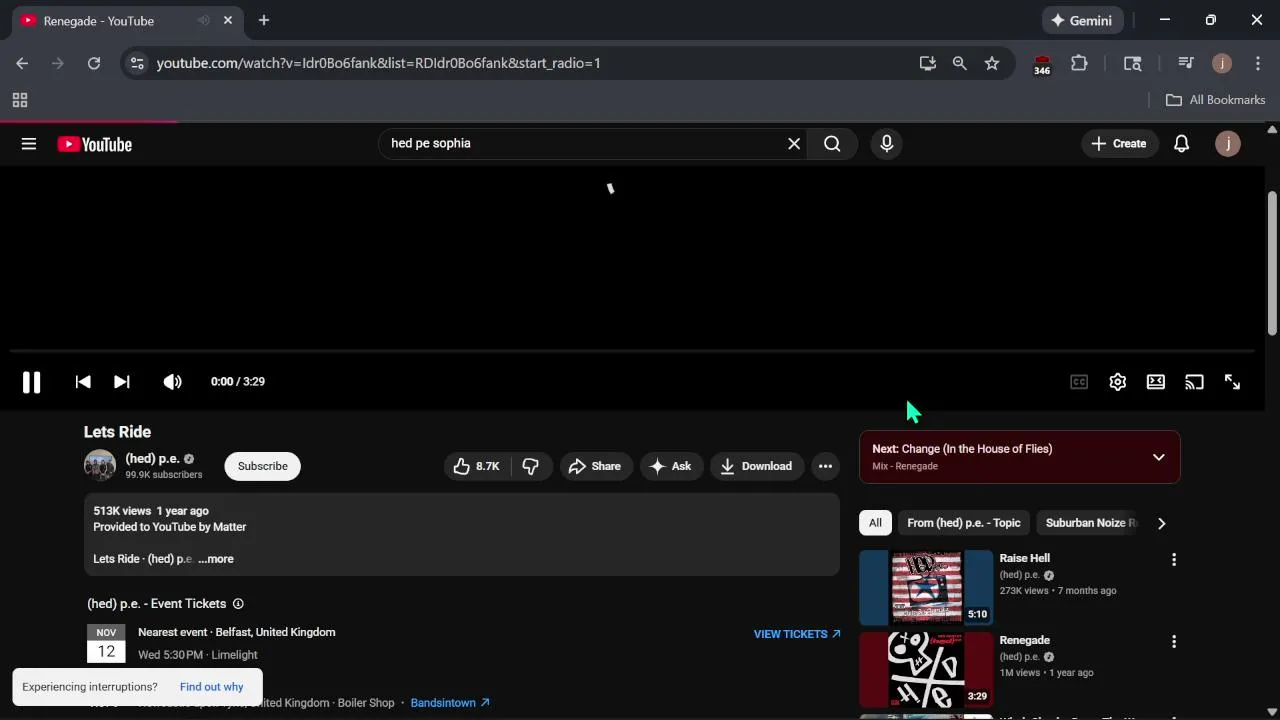Open the Renegade video thumbnail

click(926, 669)
